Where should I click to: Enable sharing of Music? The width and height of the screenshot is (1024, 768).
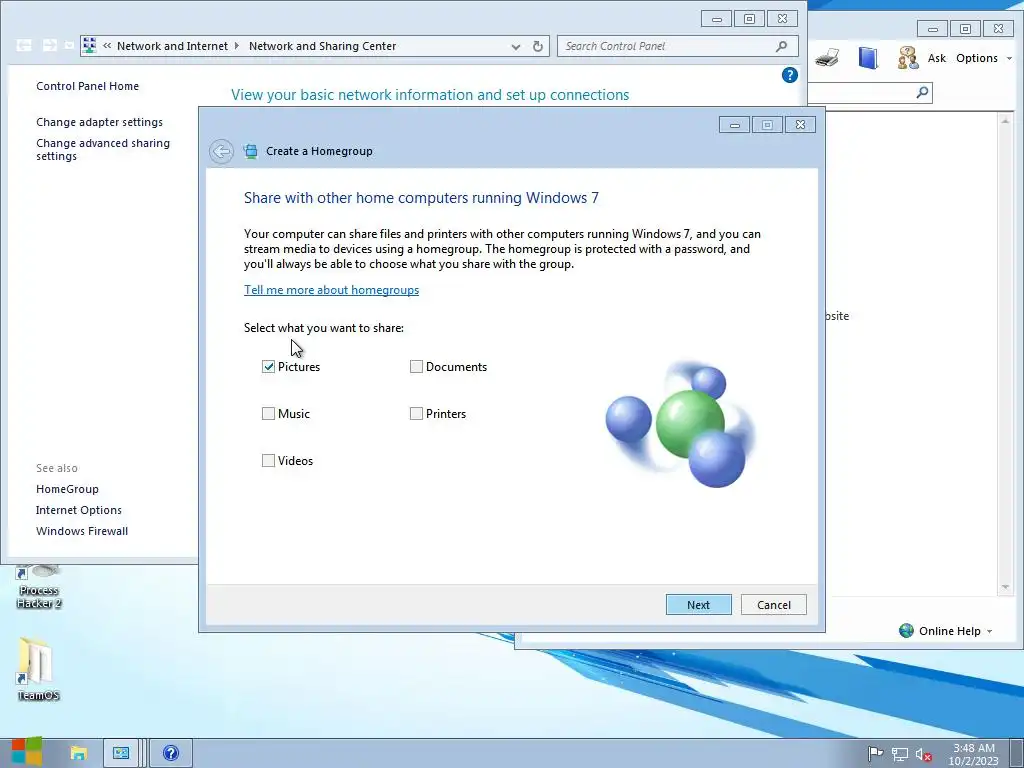[x=268, y=413]
